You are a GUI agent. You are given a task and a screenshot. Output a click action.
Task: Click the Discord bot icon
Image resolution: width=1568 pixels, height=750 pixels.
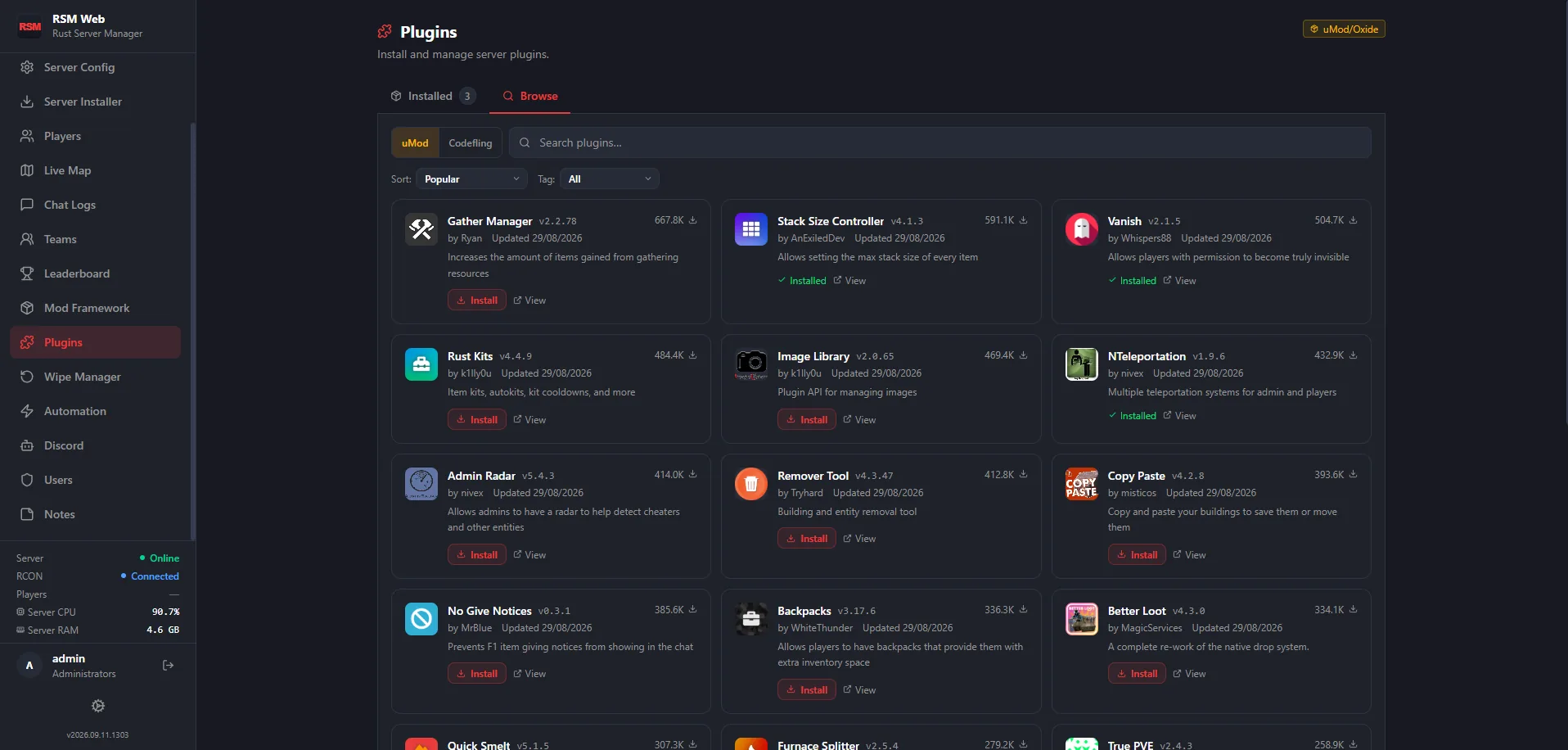tap(27, 445)
